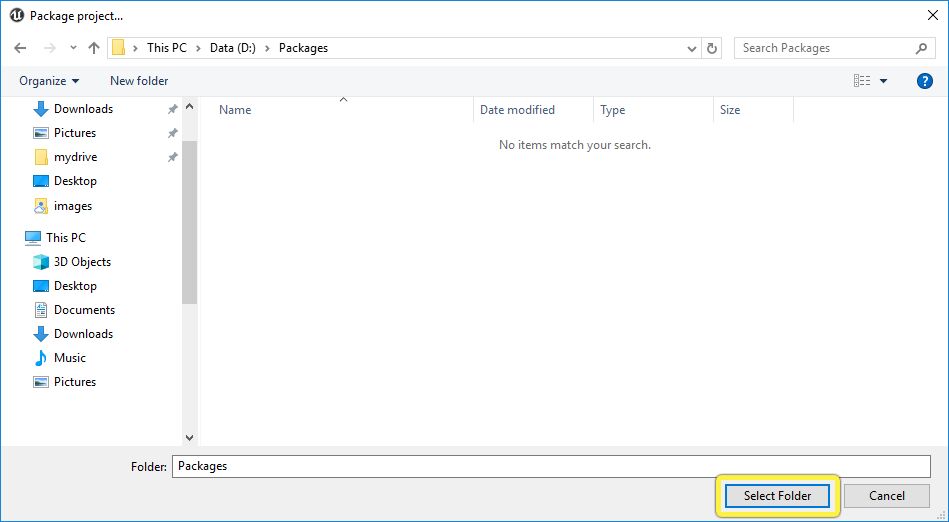Screen dimensions: 949x522
Task: Click navigation pane scroll down arrow
Action: pos(189,438)
